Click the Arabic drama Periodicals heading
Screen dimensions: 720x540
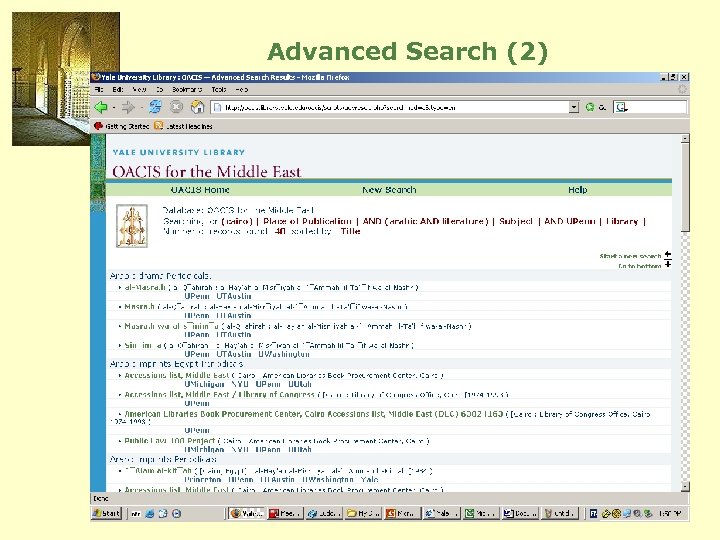point(160,276)
